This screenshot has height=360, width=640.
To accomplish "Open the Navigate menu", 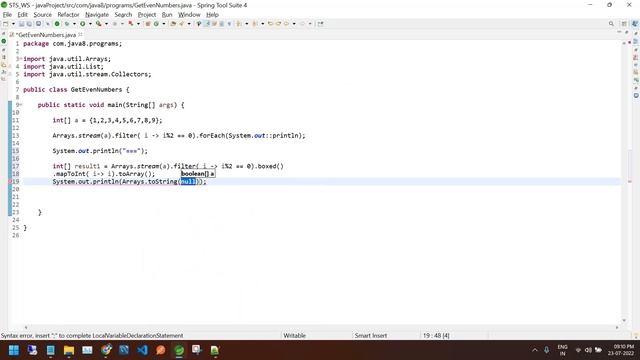I will pyautogui.click(x=97, y=14).
